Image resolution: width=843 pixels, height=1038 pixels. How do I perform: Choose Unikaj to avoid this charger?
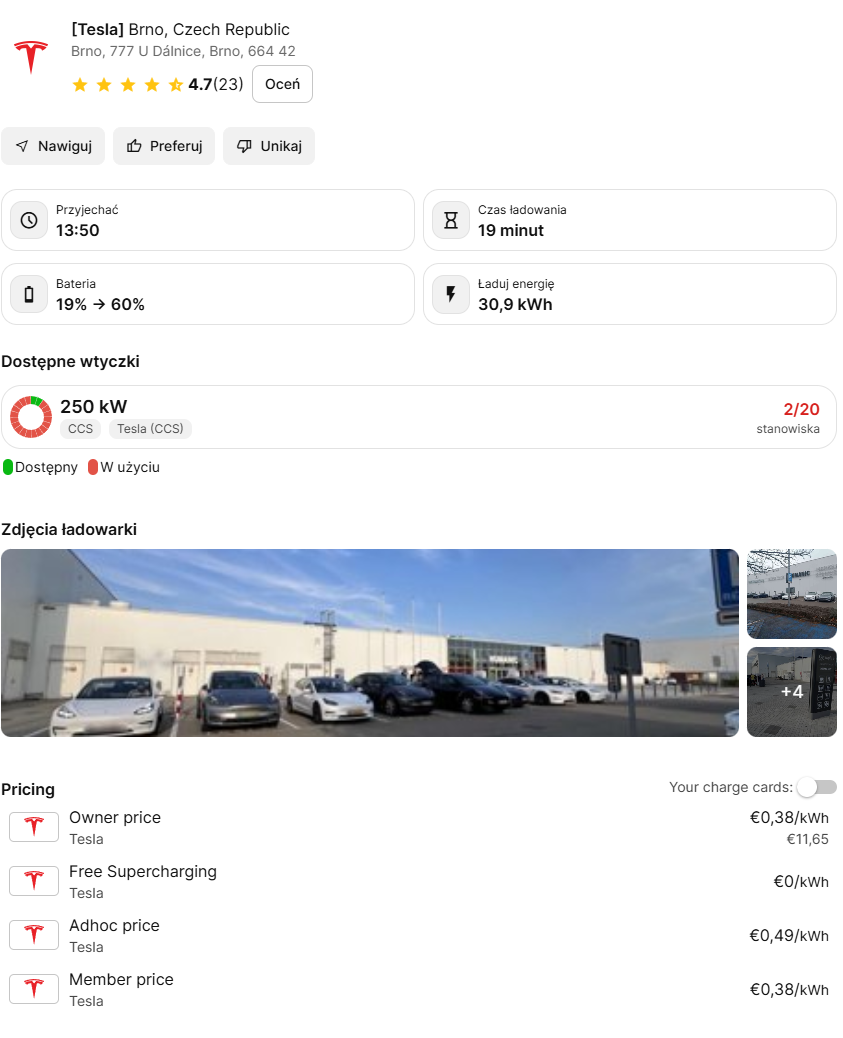(269, 146)
